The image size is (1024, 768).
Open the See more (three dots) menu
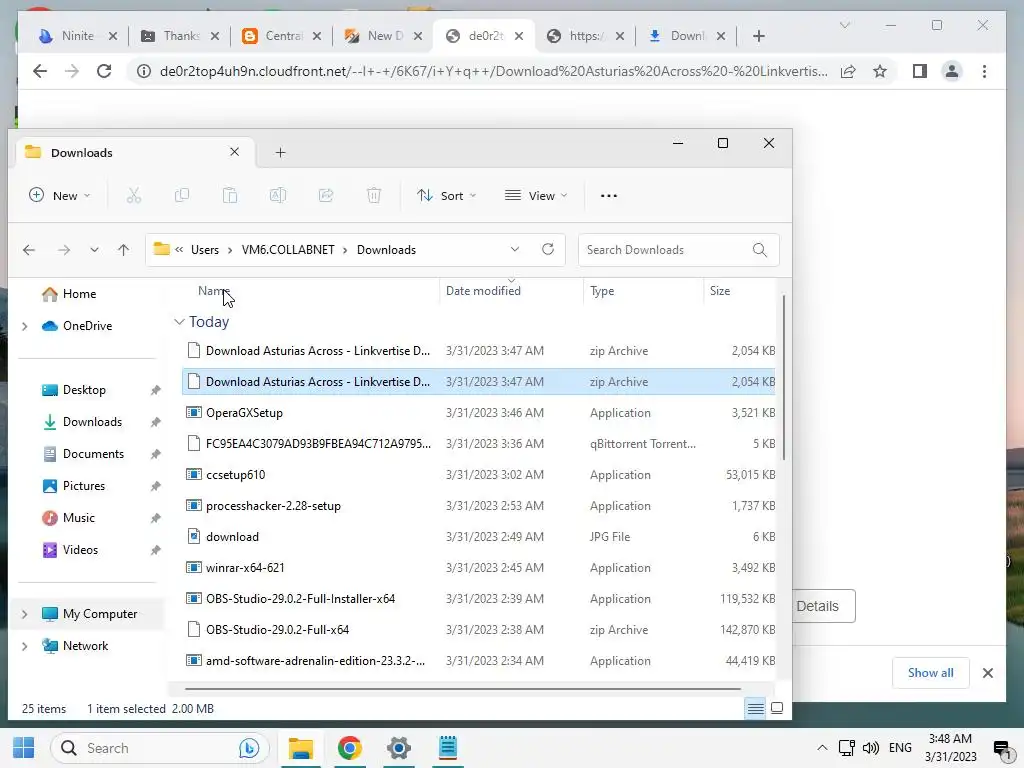point(609,195)
